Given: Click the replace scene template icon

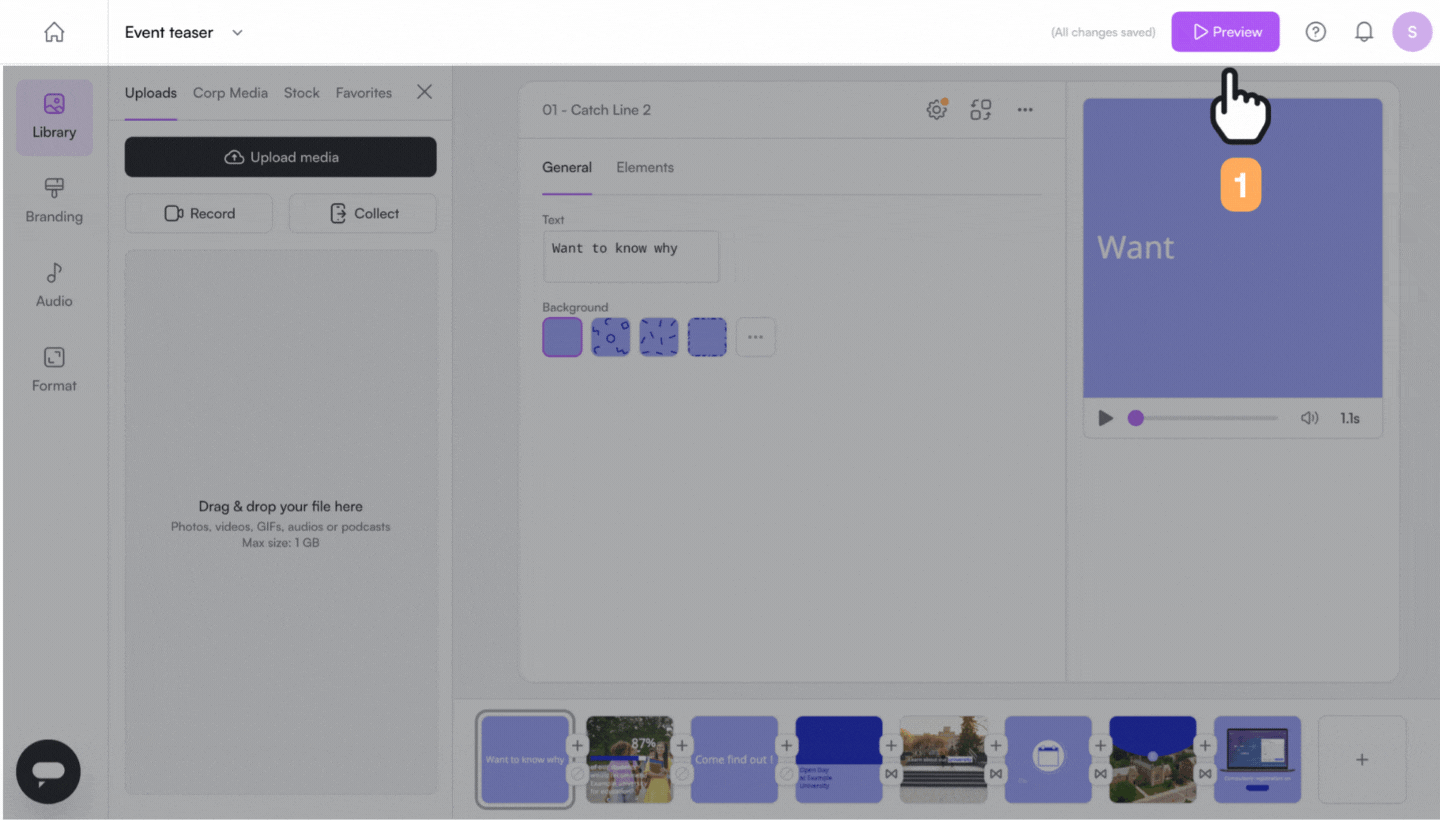Looking at the screenshot, I should coord(981,110).
